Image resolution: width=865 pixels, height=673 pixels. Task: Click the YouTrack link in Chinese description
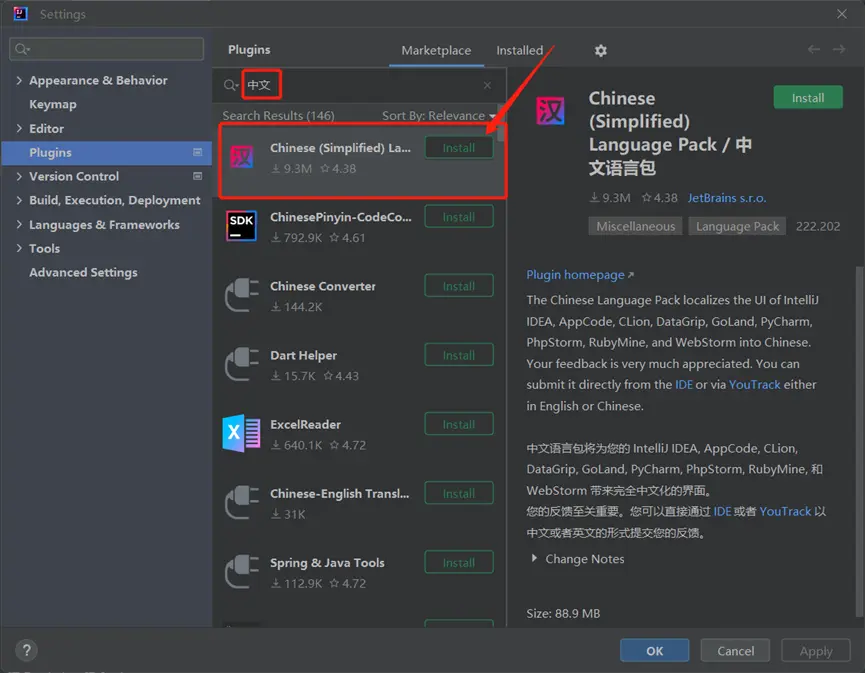pyautogui.click(x=785, y=511)
